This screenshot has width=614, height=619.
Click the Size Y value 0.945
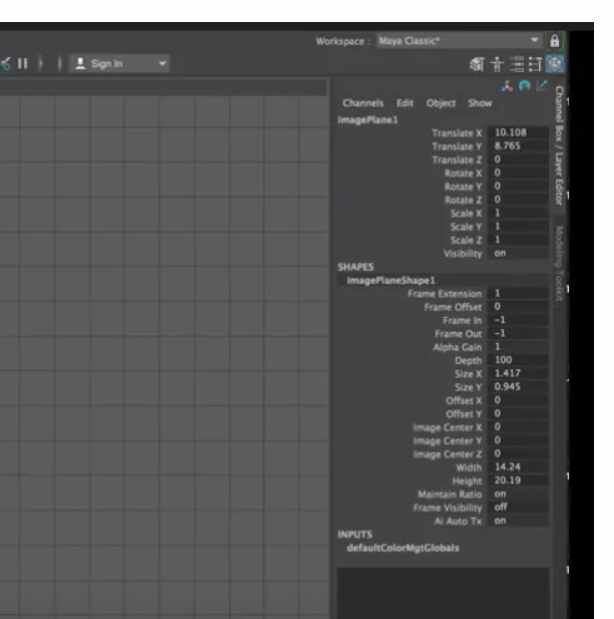[518, 387]
